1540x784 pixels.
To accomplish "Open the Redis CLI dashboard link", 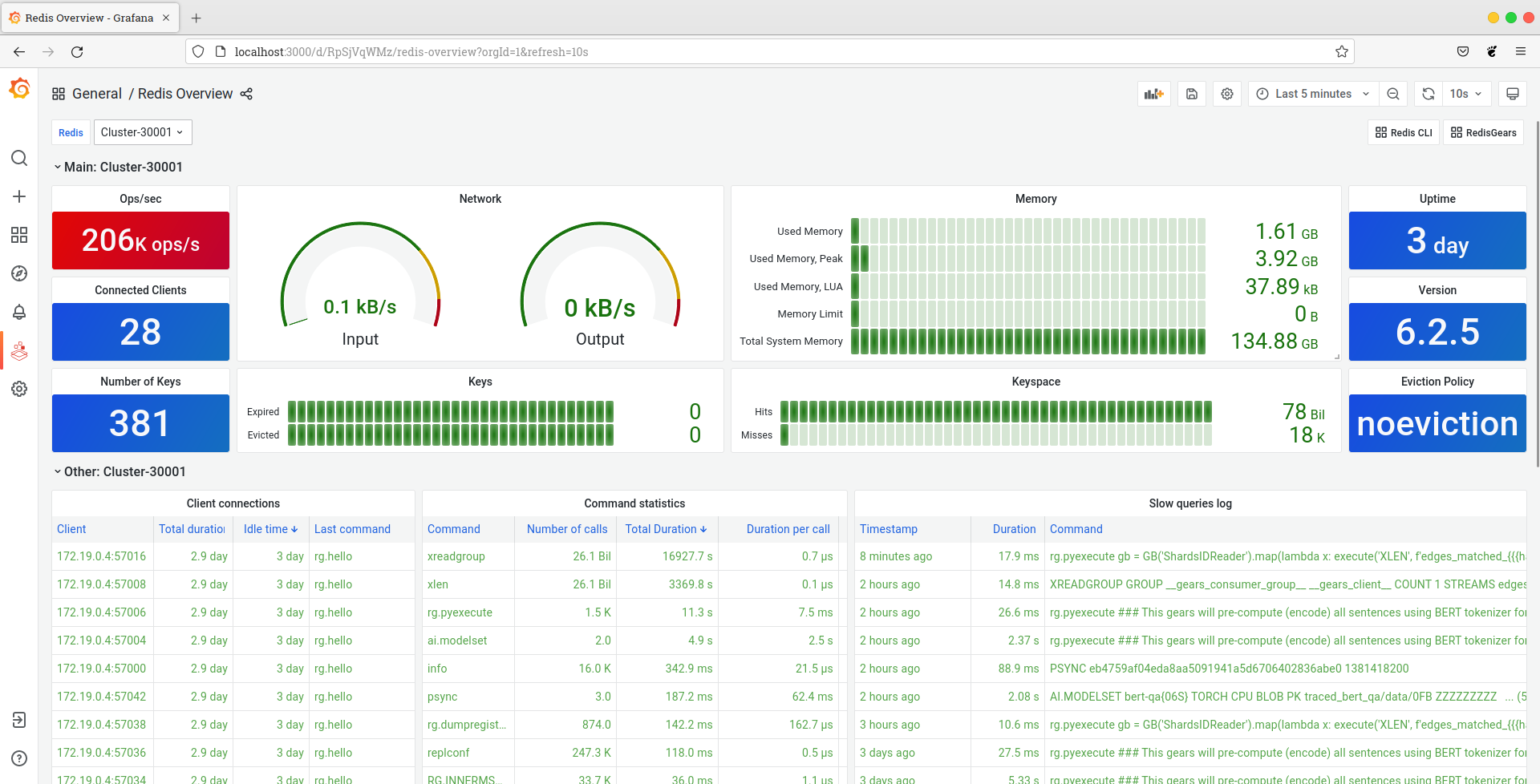I will click(1404, 132).
